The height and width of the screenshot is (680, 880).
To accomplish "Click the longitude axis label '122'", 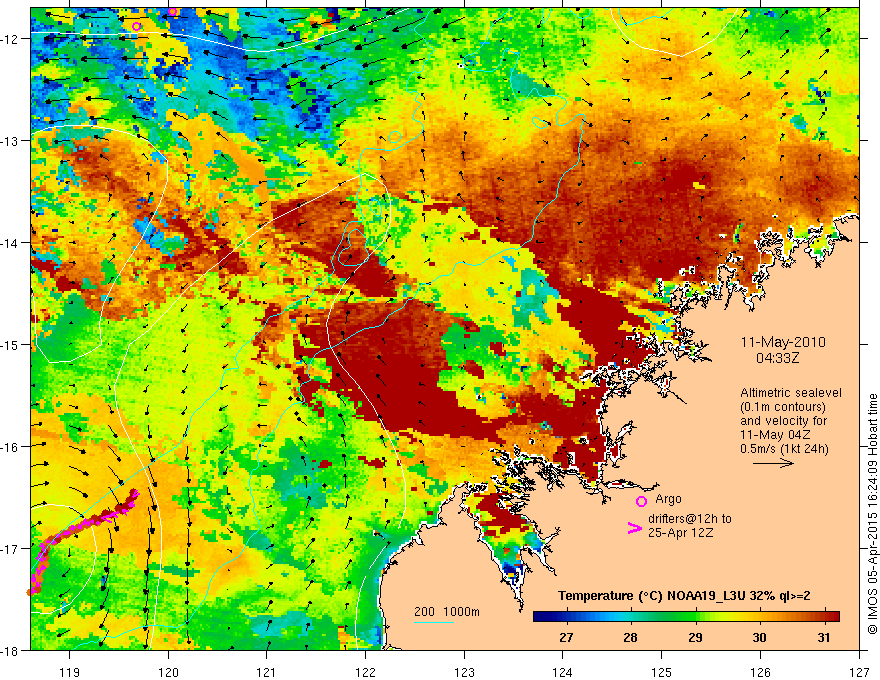I will coord(365,672).
